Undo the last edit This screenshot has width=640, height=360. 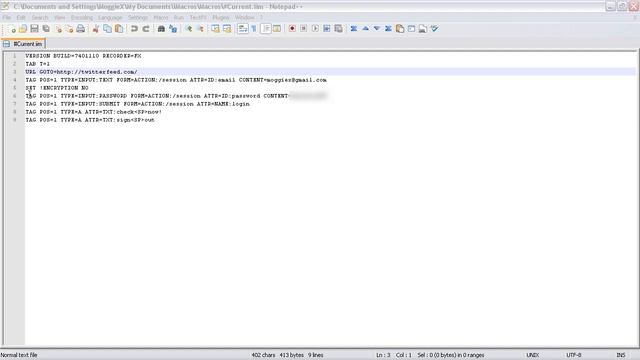click(x=134, y=29)
